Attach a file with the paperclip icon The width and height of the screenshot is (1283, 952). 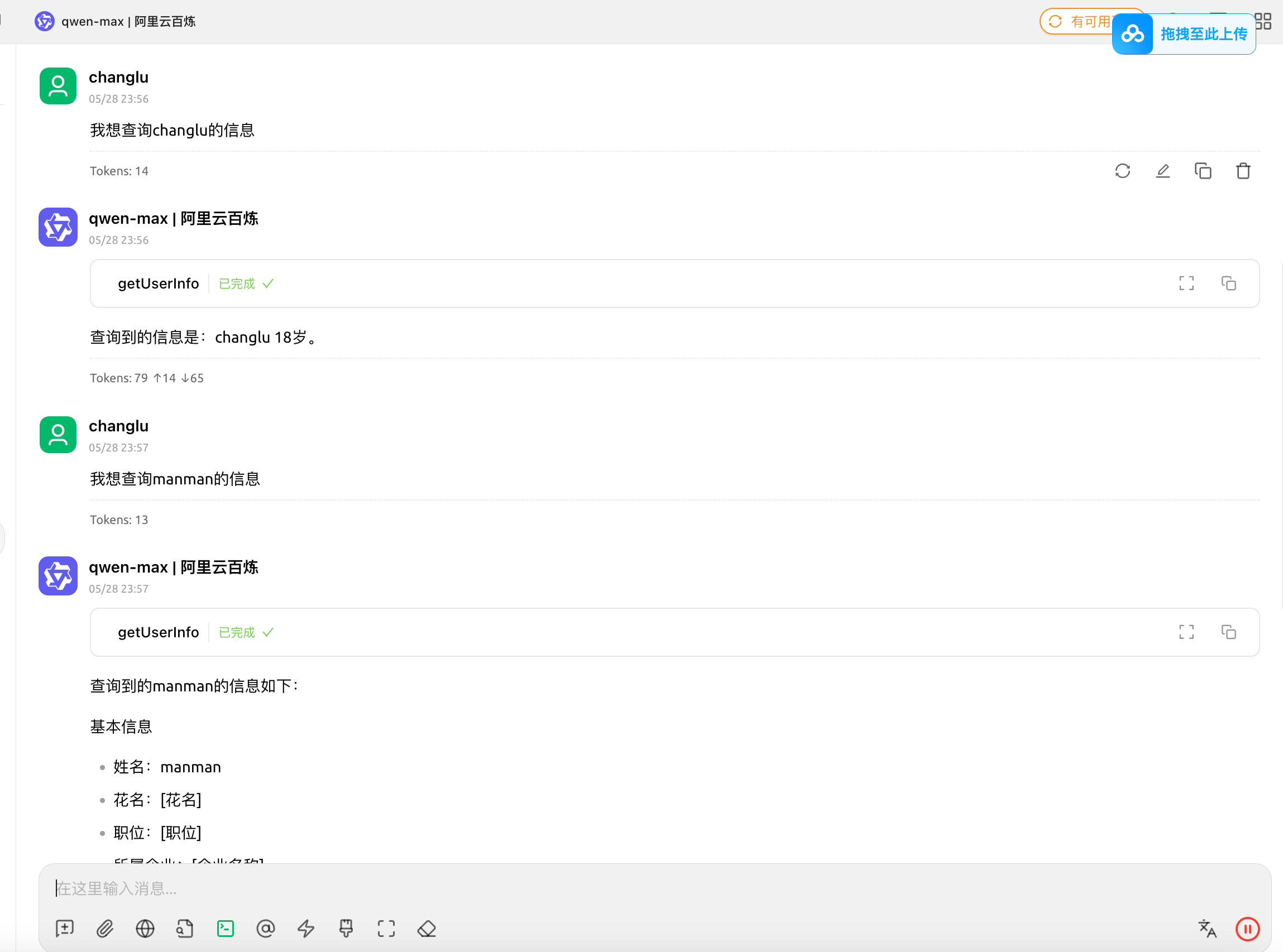pyautogui.click(x=105, y=929)
